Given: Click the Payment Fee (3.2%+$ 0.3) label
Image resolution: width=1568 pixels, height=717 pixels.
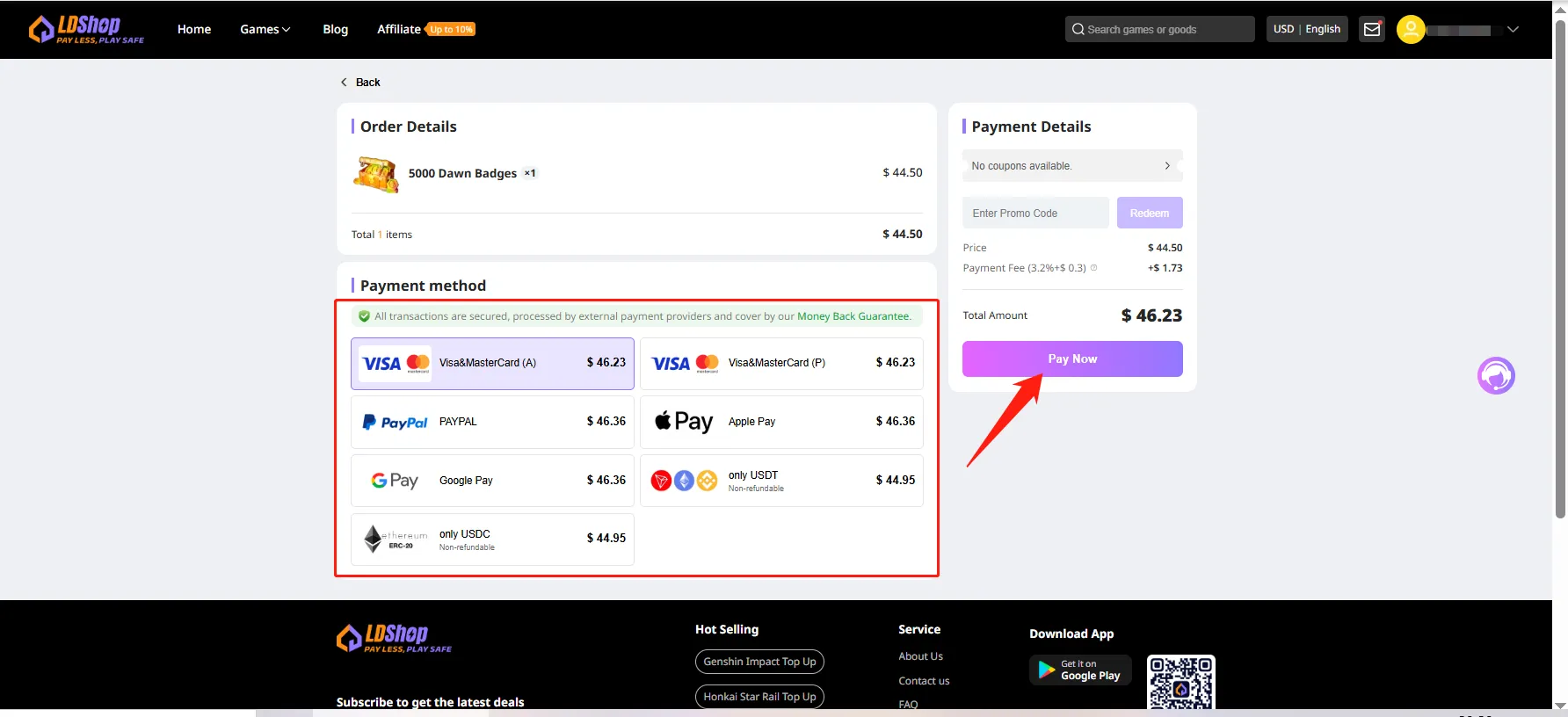Looking at the screenshot, I should [x=1024, y=268].
